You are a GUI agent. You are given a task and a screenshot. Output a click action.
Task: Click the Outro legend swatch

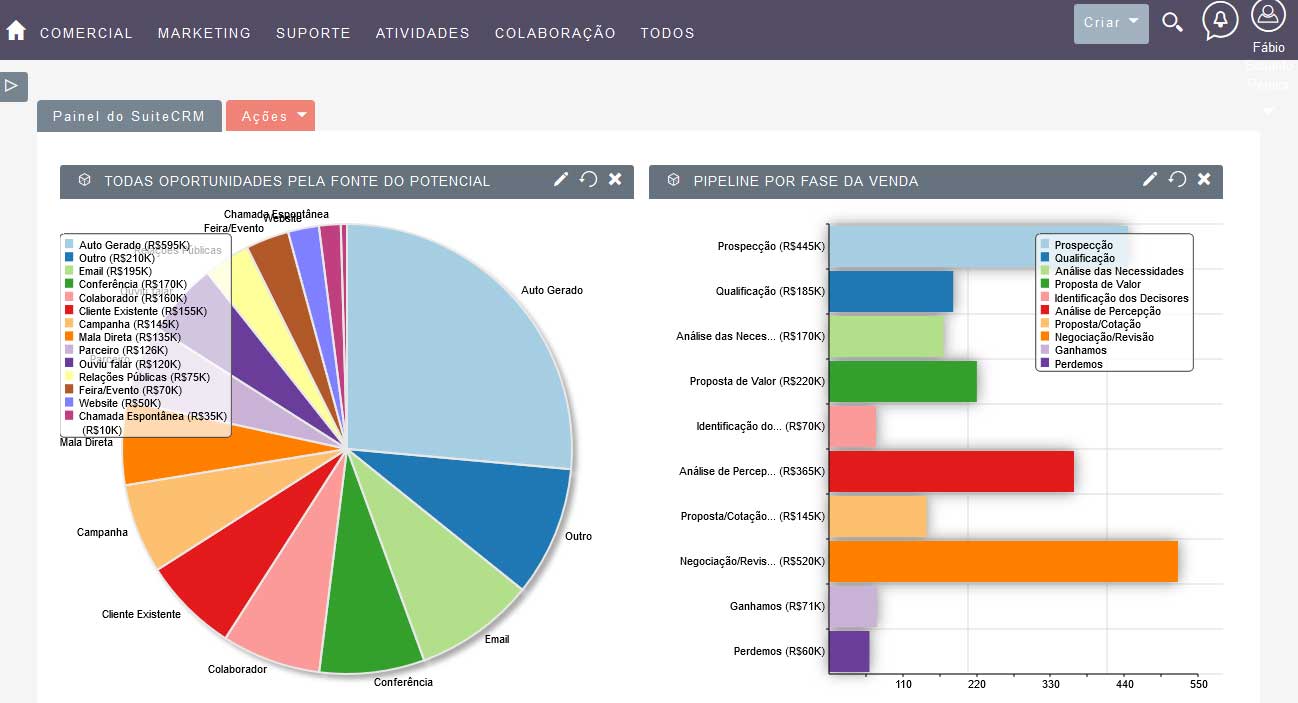coord(69,258)
